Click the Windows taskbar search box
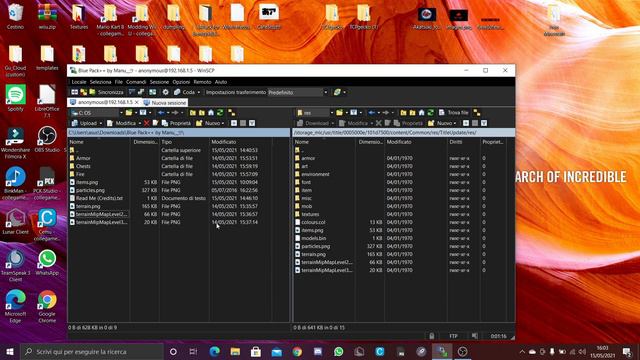This screenshot has width=640, height=360. [x=92, y=352]
